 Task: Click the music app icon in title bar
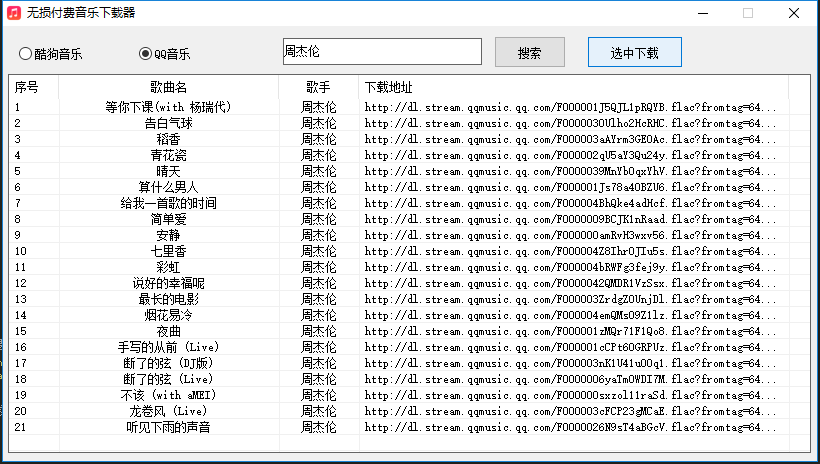point(15,13)
